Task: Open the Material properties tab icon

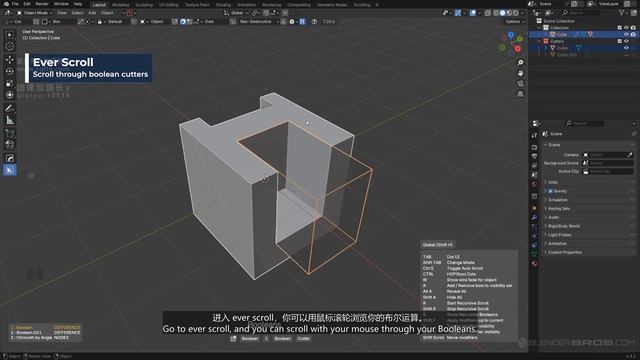Action: tap(534, 264)
